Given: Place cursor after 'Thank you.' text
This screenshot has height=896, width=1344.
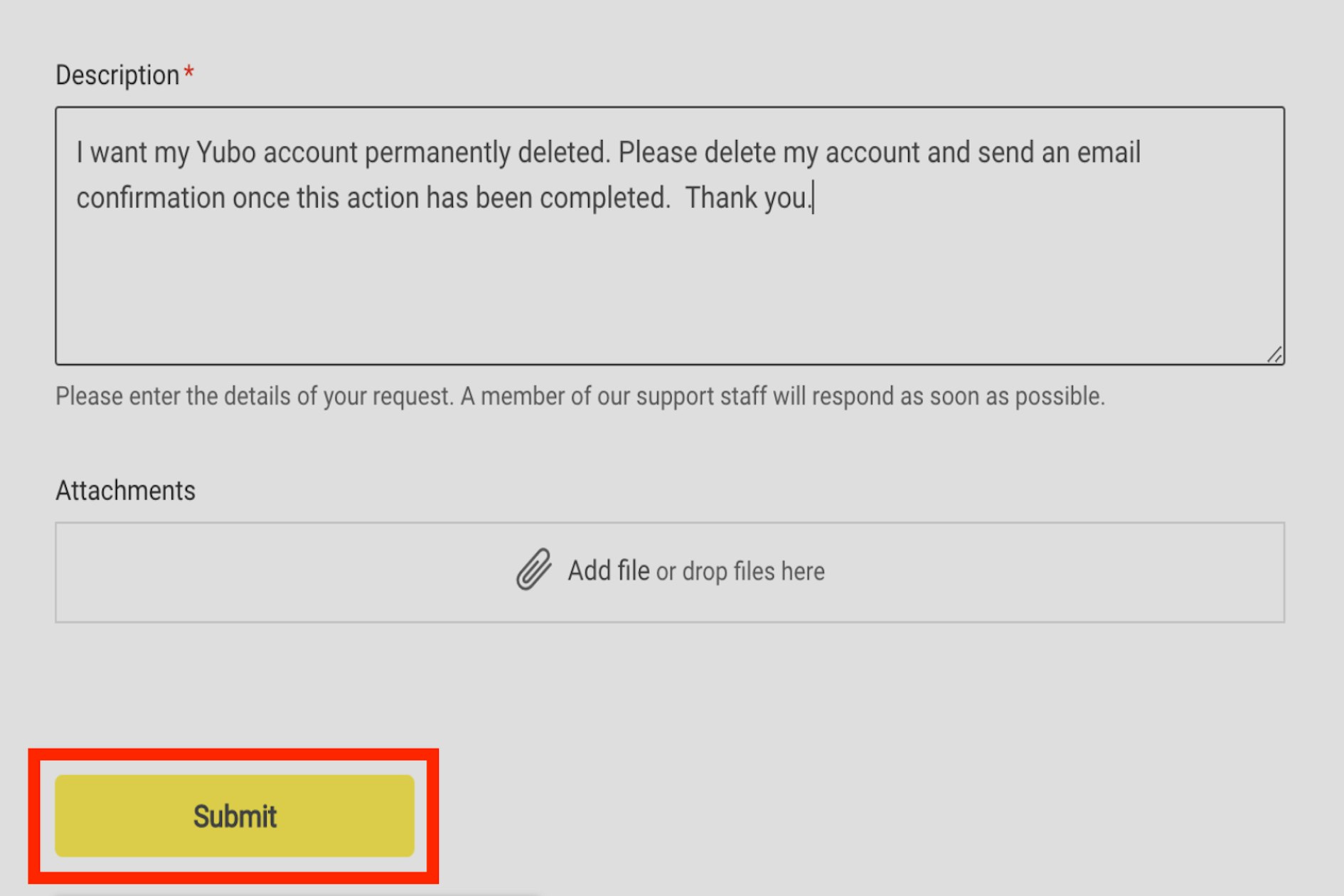Looking at the screenshot, I should point(814,198).
